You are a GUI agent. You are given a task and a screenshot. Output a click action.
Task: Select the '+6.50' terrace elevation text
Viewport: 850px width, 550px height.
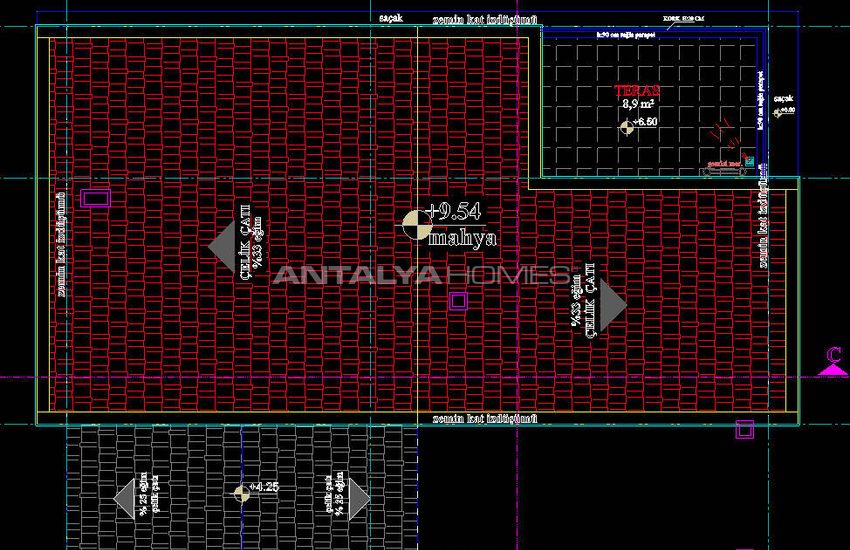point(645,122)
